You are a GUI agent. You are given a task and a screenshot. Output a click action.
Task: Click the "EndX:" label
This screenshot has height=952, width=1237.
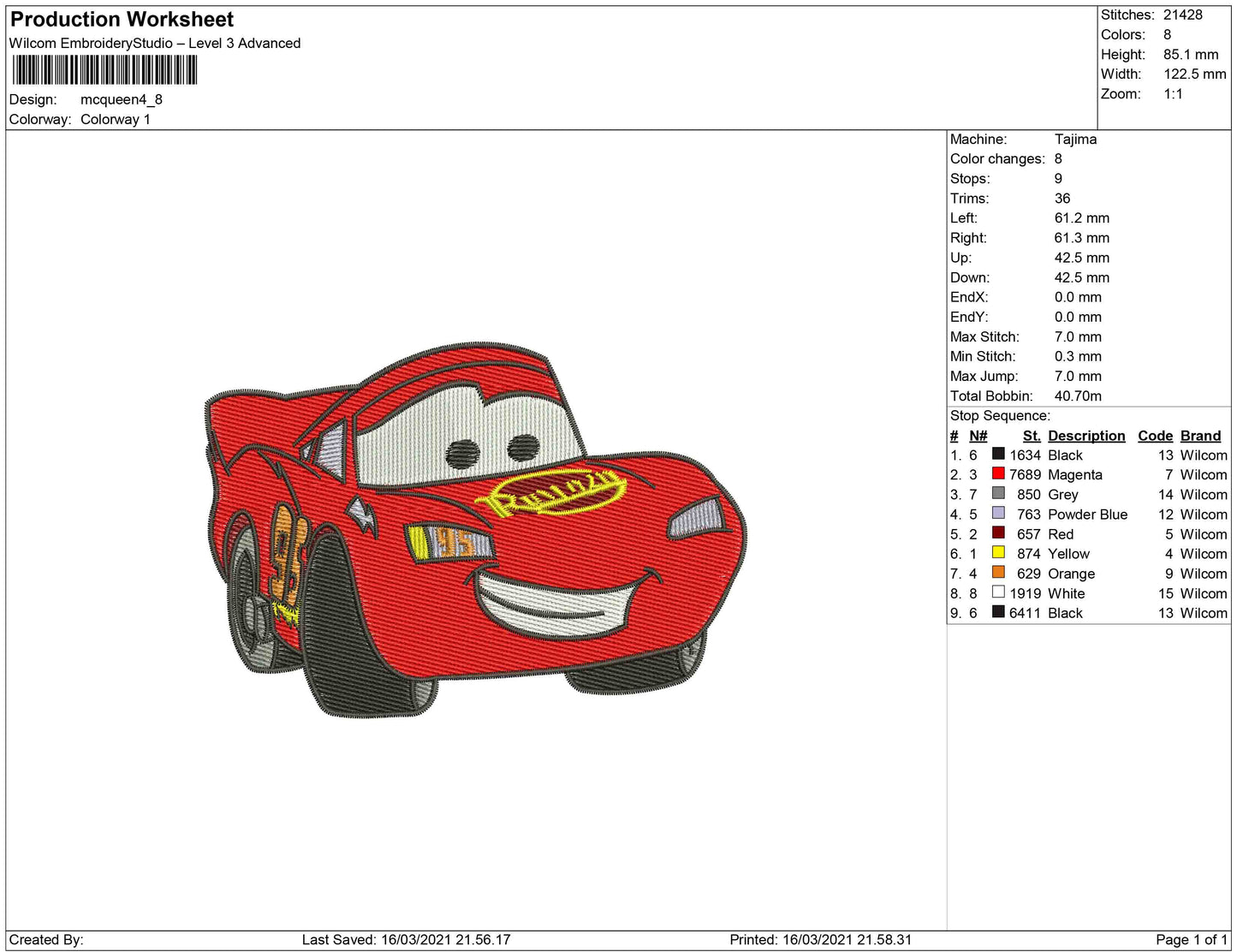tap(969, 297)
